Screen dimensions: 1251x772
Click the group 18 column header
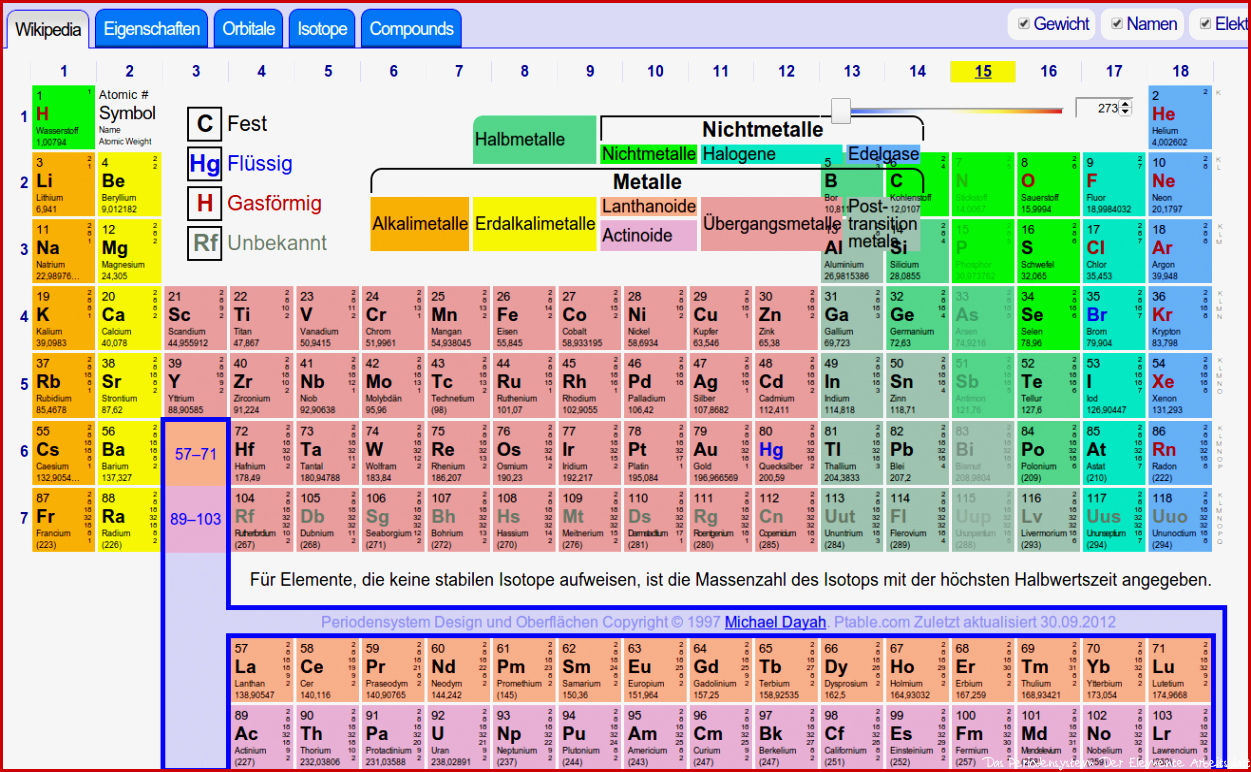pos(1181,71)
